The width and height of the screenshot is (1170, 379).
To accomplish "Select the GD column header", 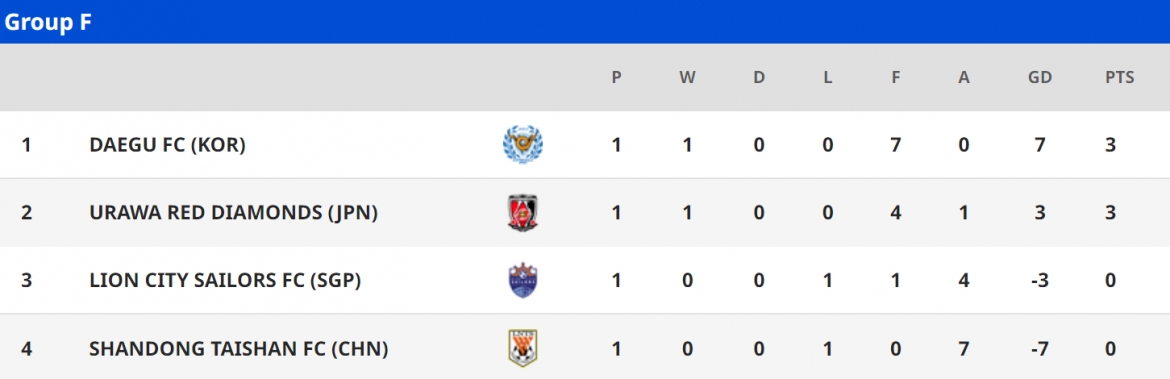I will tap(1039, 77).
